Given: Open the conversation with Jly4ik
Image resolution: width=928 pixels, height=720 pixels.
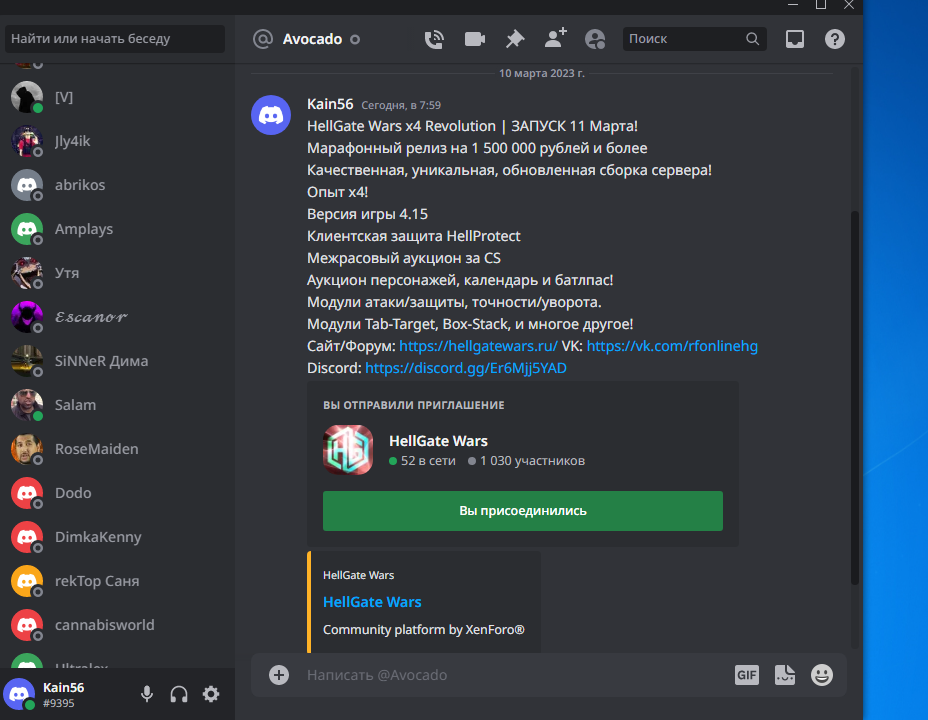Looking at the screenshot, I should pos(117,141).
